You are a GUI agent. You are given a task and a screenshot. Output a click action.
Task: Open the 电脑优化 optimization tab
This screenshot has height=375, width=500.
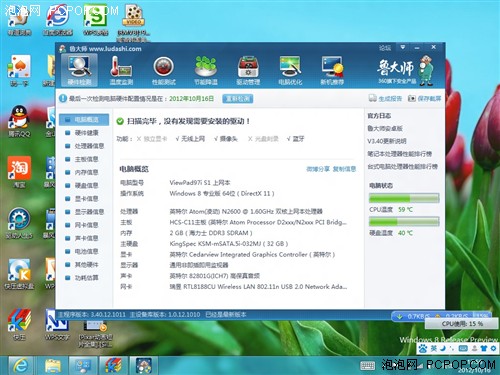pos(290,70)
